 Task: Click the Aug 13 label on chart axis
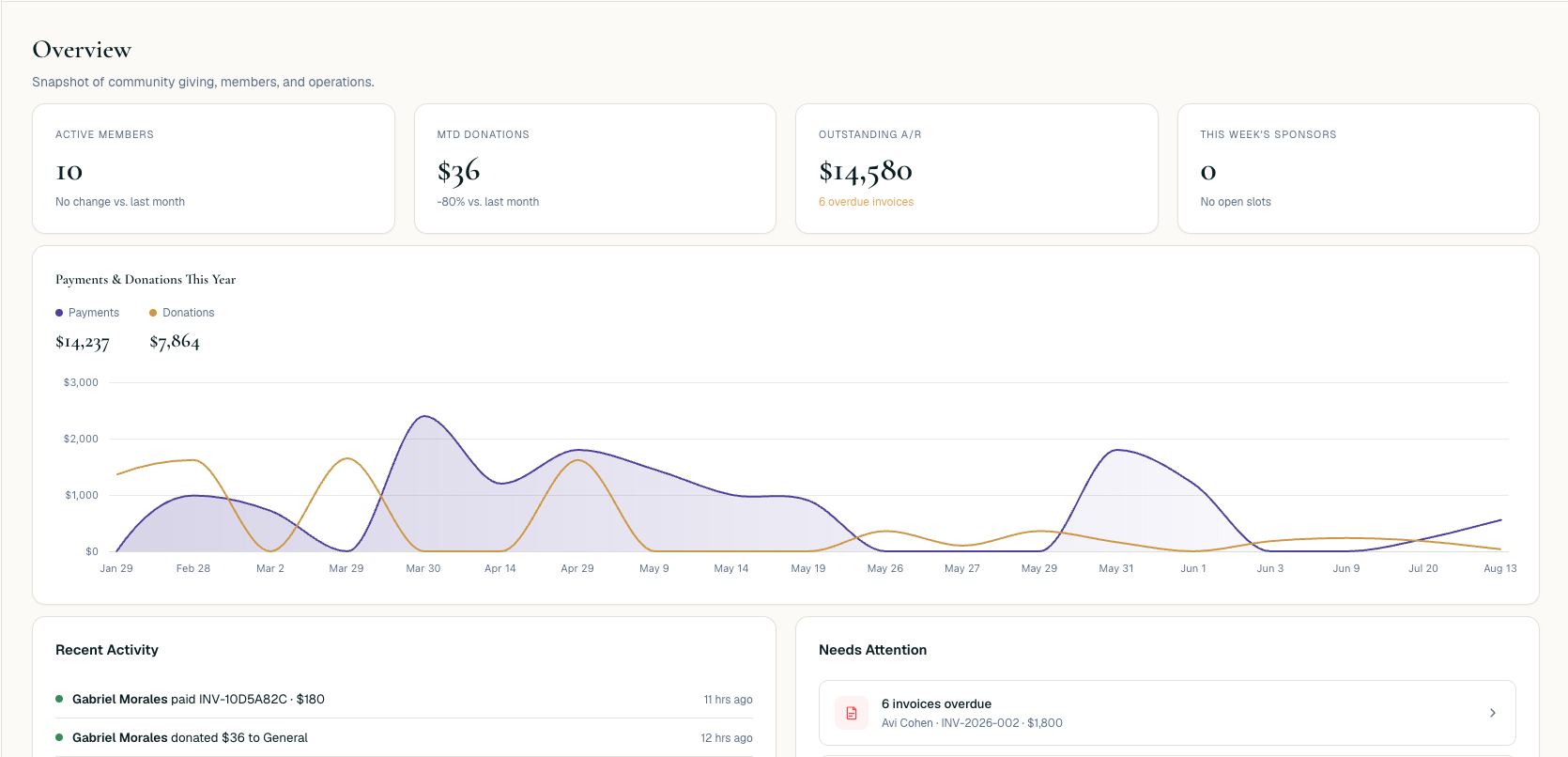(1500, 568)
